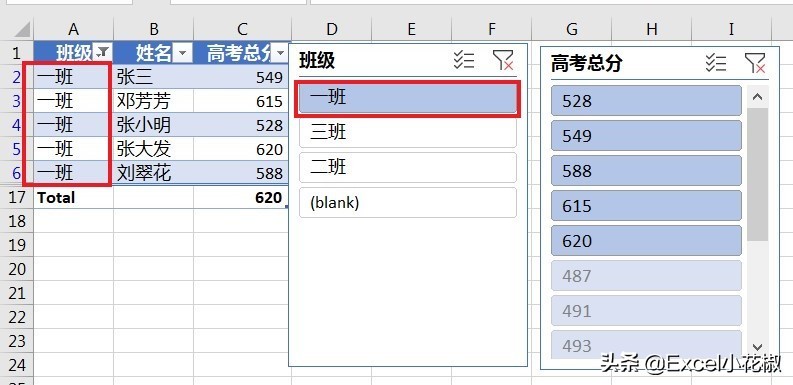Toggle 588 in the 高考总分 slicer
Image resolution: width=793 pixels, height=385 pixels.
click(646, 170)
